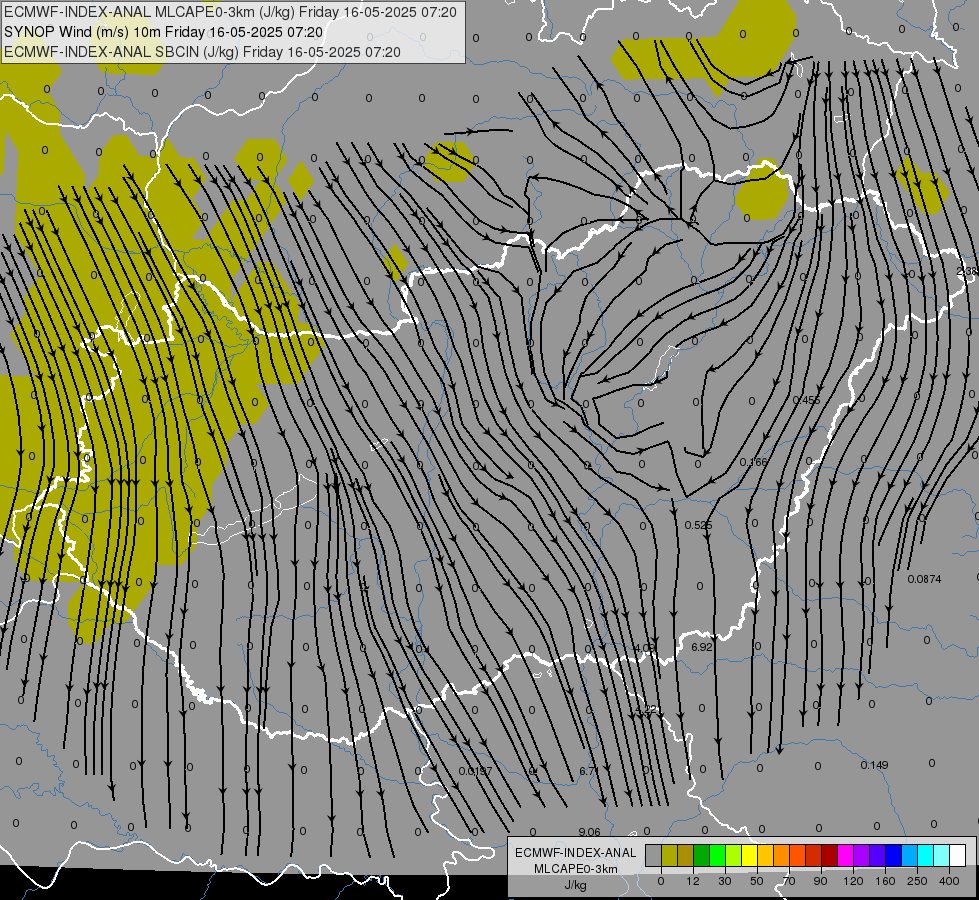Click the 6.92 grid value on the map
Image resolution: width=979 pixels, height=900 pixels.
click(x=702, y=647)
